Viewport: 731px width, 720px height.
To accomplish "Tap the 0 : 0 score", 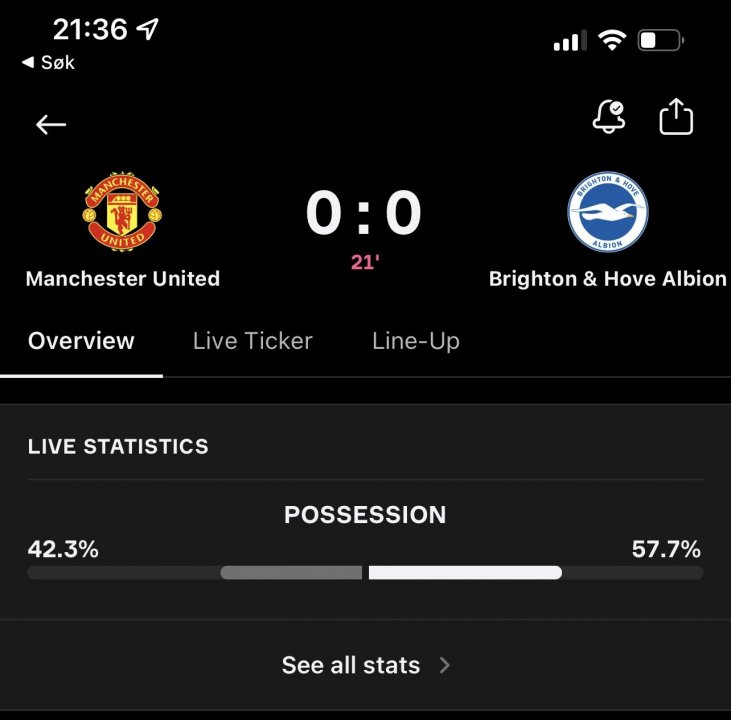I will pos(364,213).
